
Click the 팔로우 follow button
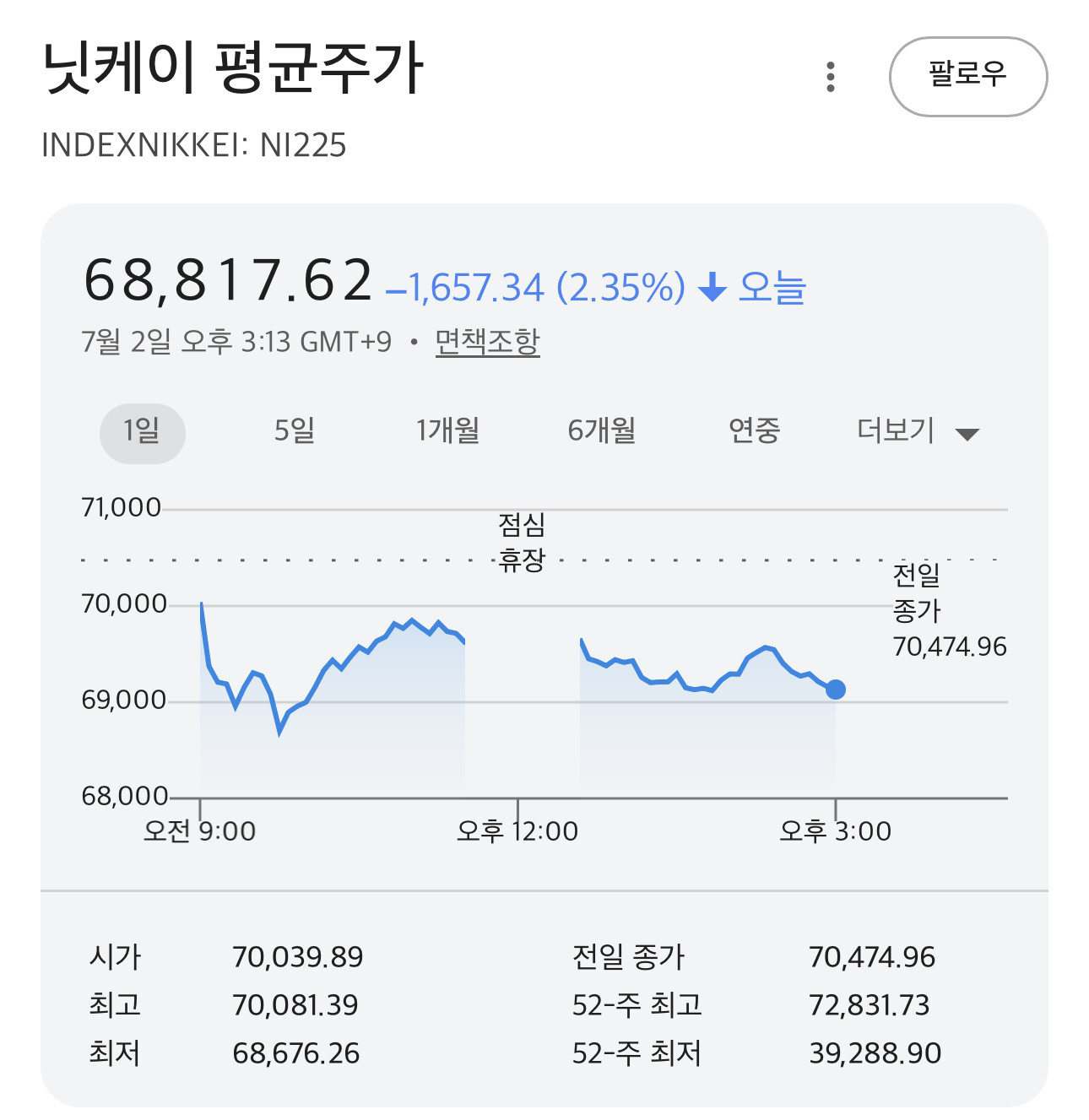click(968, 76)
